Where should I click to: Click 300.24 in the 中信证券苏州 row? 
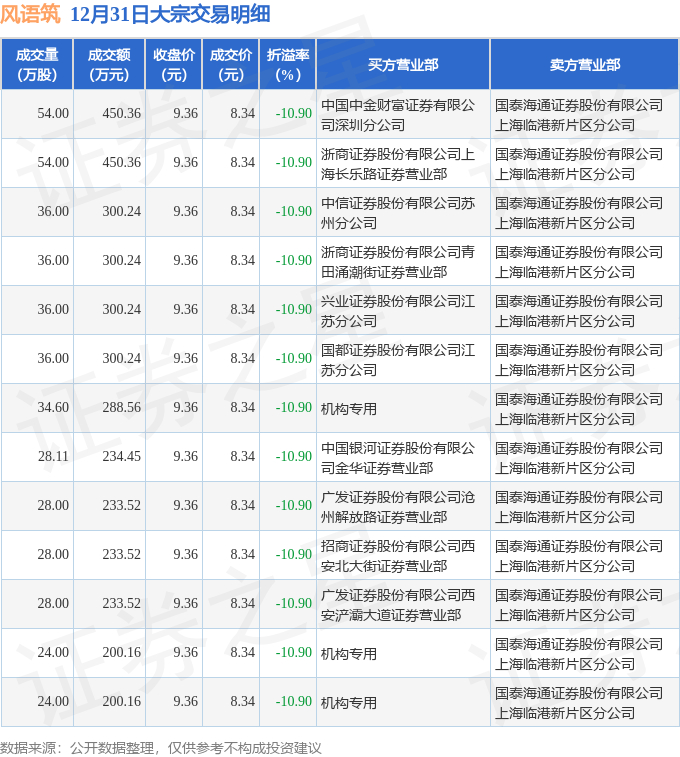click(x=122, y=211)
